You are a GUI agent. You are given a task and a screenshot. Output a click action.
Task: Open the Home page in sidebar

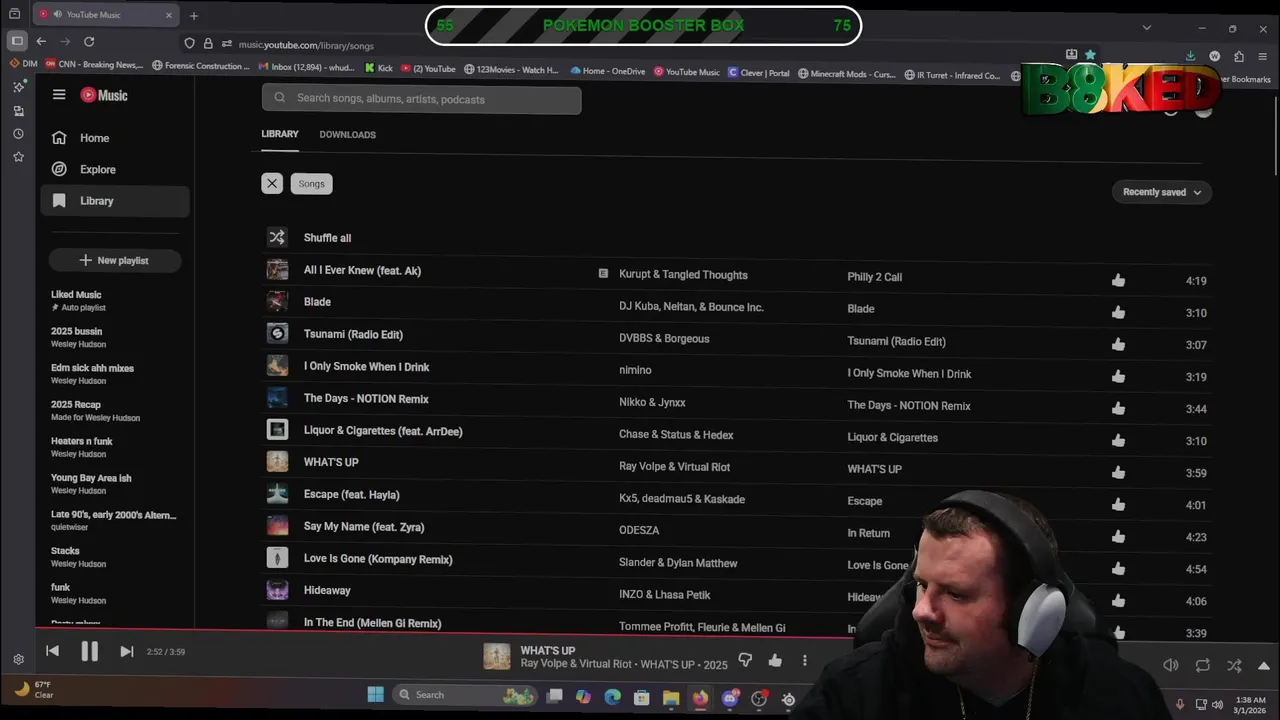(x=115, y=138)
